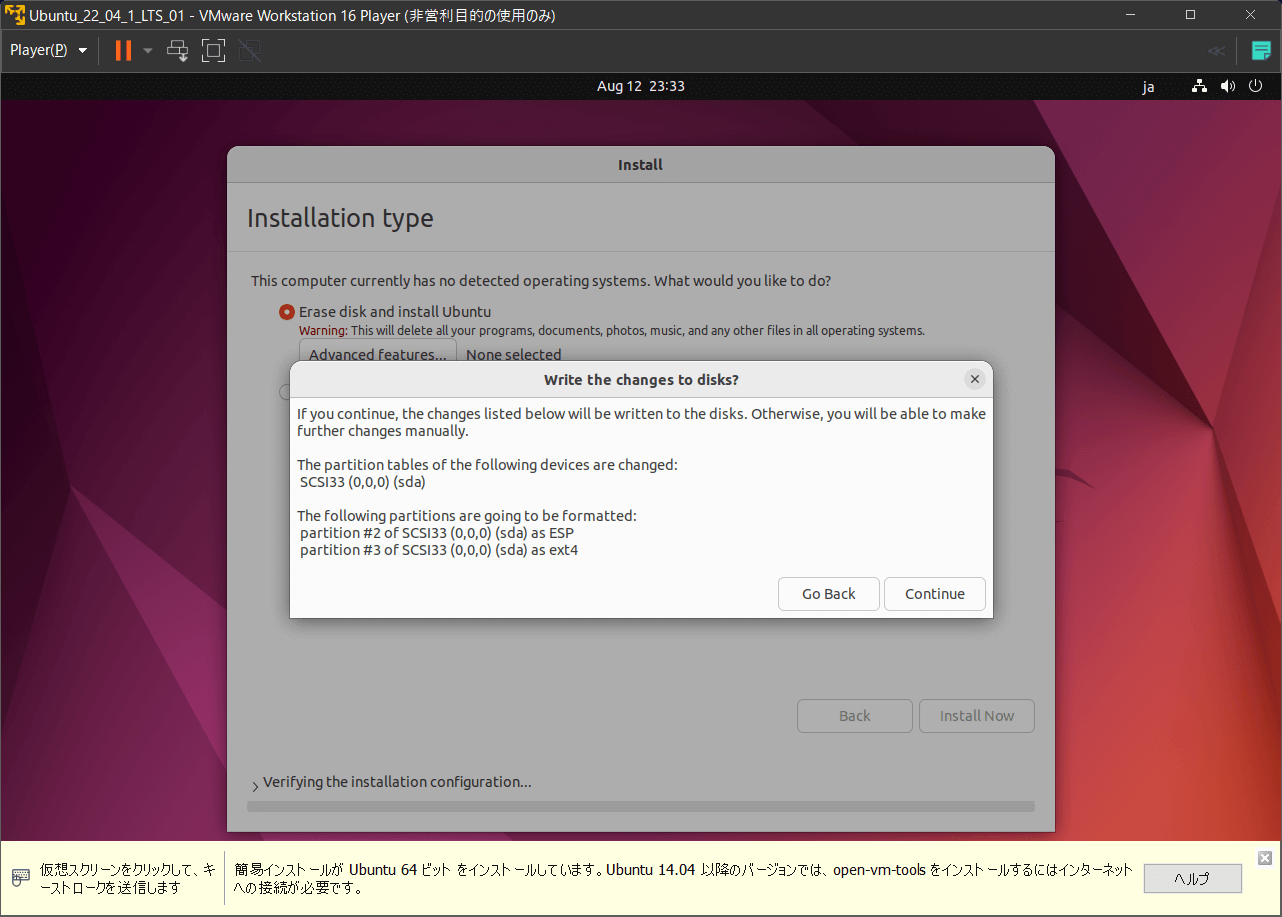Click the Unity mode toolbar icon

point(250,50)
